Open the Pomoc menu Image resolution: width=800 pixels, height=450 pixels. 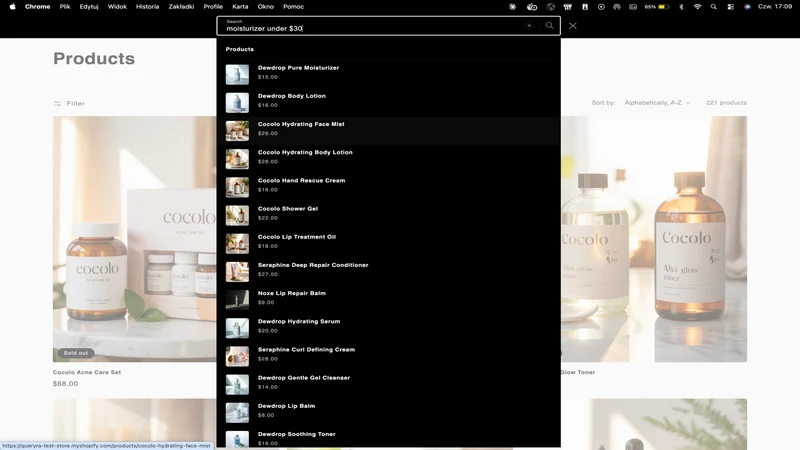[293, 7]
